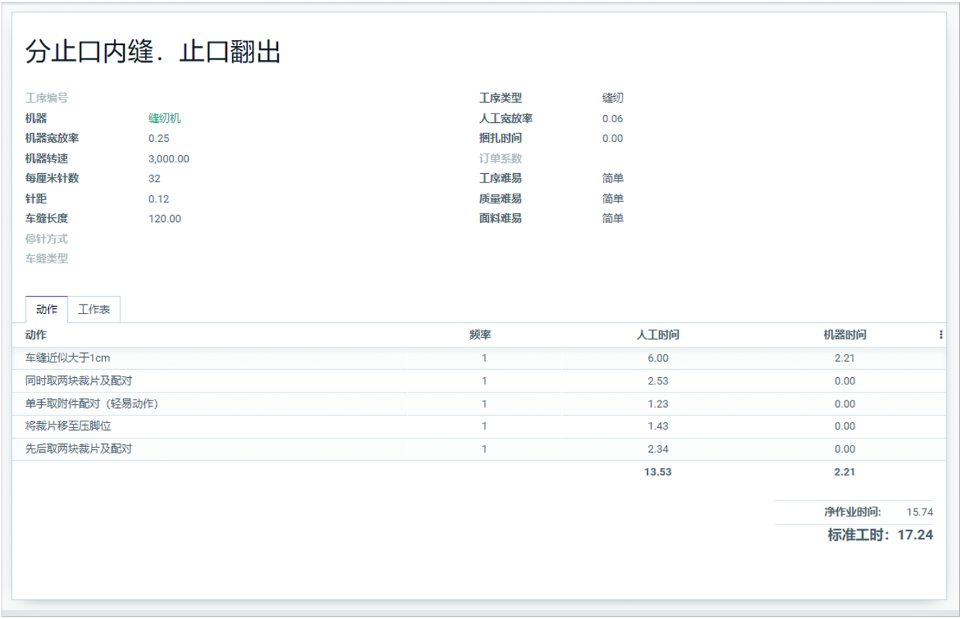
Task: Open the column options kebab menu
Action: point(940,335)
